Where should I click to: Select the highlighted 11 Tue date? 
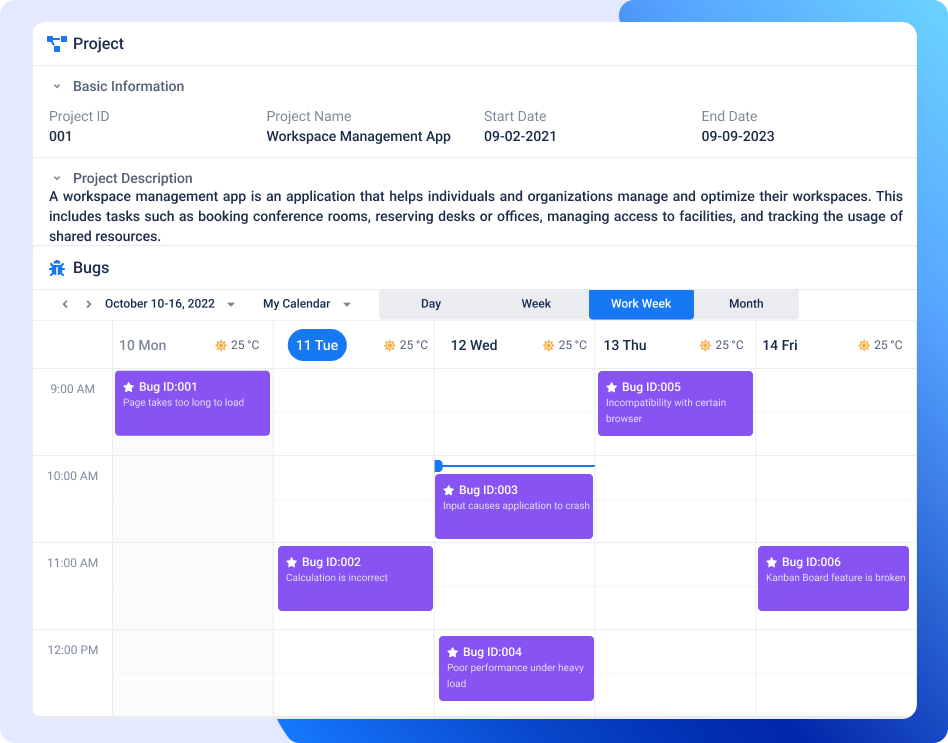click(x=317, y=345)
